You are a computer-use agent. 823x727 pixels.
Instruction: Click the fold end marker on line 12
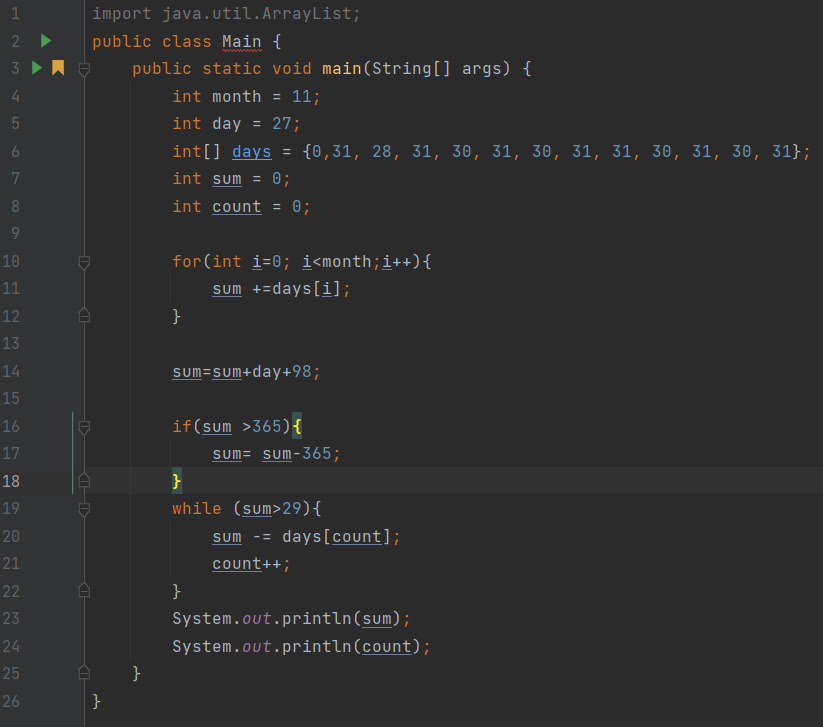coord(84,316)
